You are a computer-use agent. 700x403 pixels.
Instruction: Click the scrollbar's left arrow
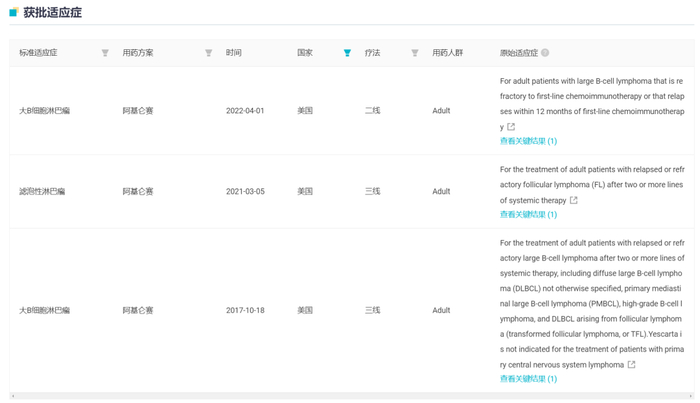(13, 396)
